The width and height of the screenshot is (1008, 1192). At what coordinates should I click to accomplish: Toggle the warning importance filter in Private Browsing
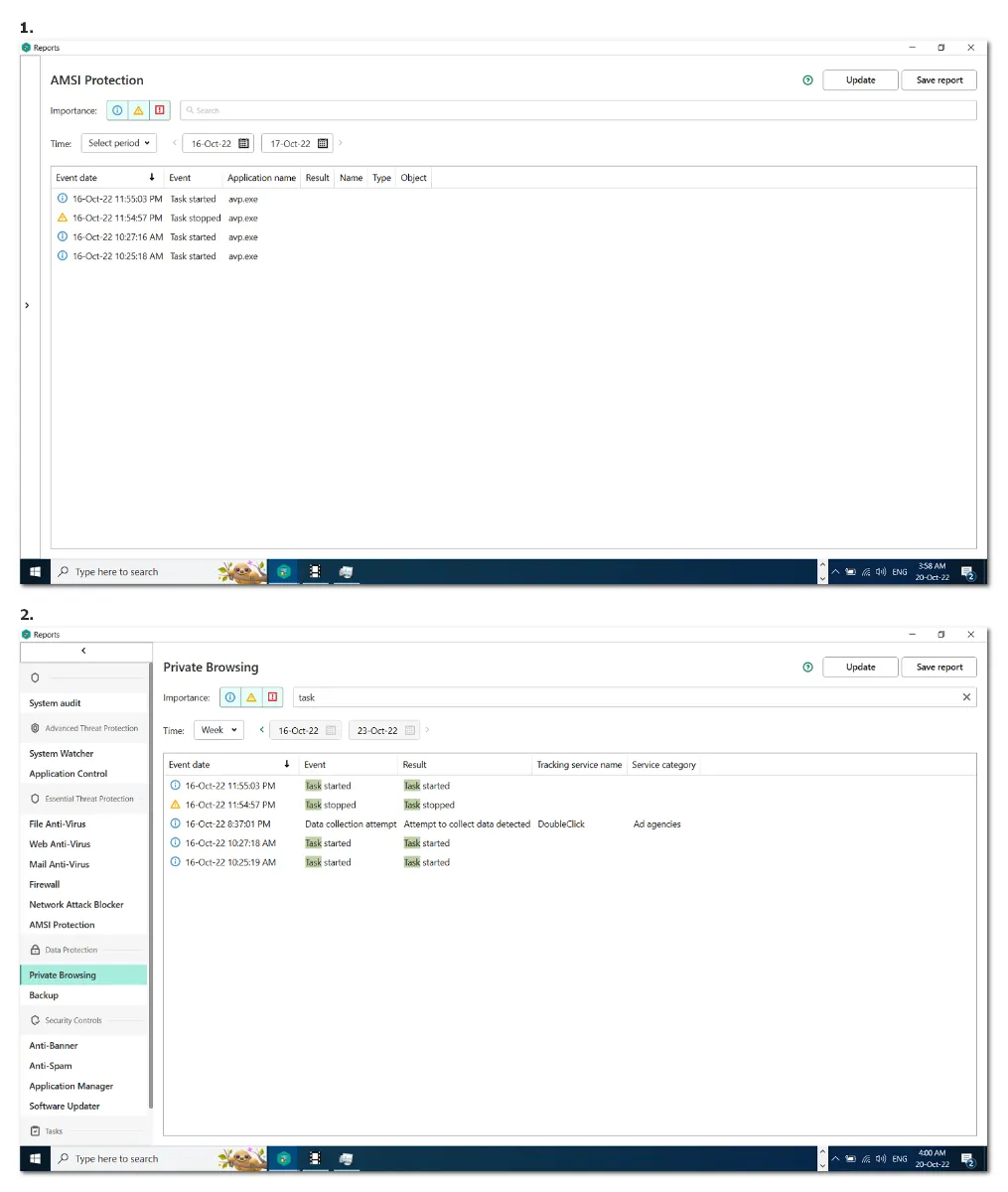coord(251,697)
